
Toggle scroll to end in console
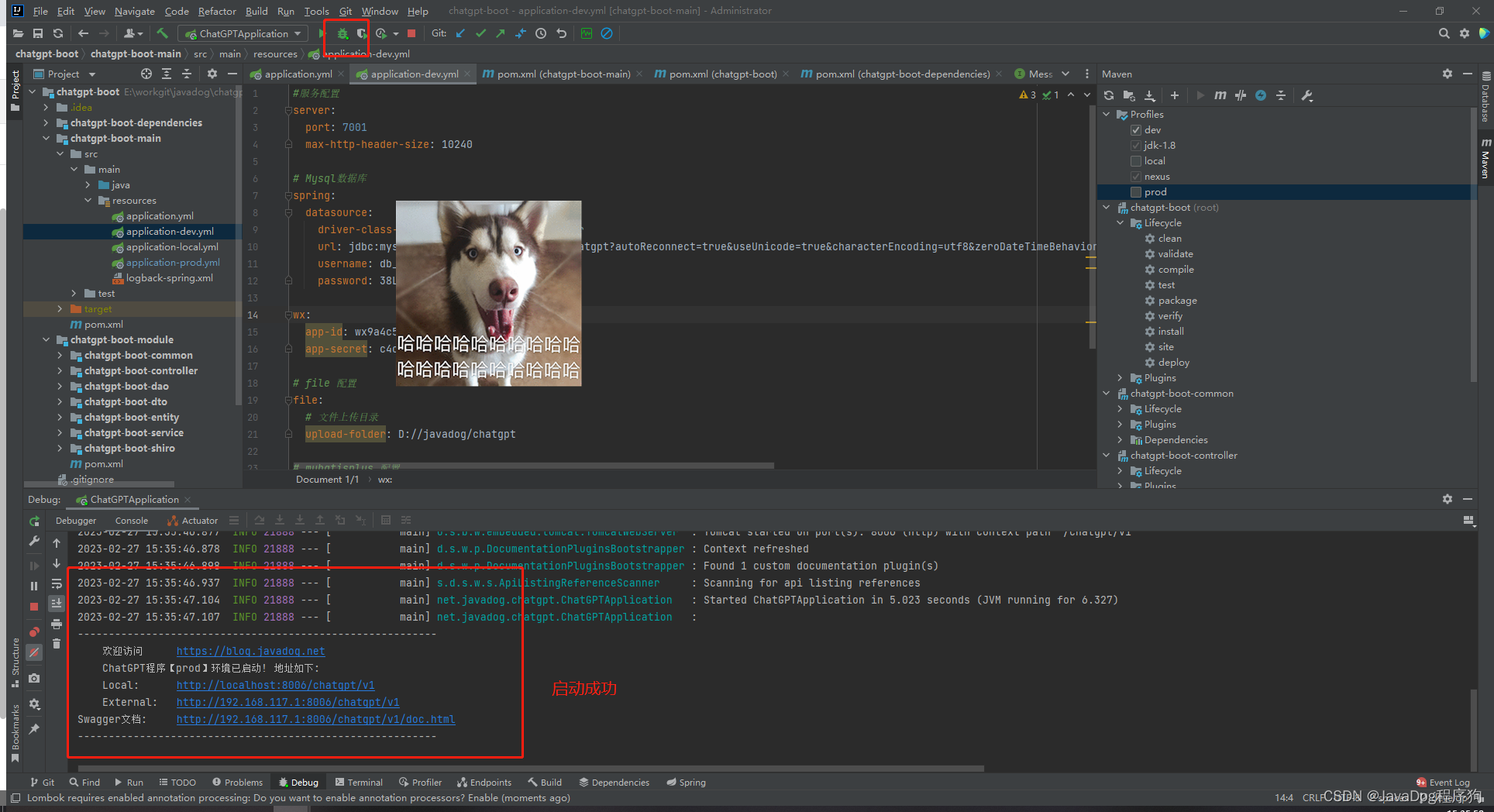pos(57,603)
